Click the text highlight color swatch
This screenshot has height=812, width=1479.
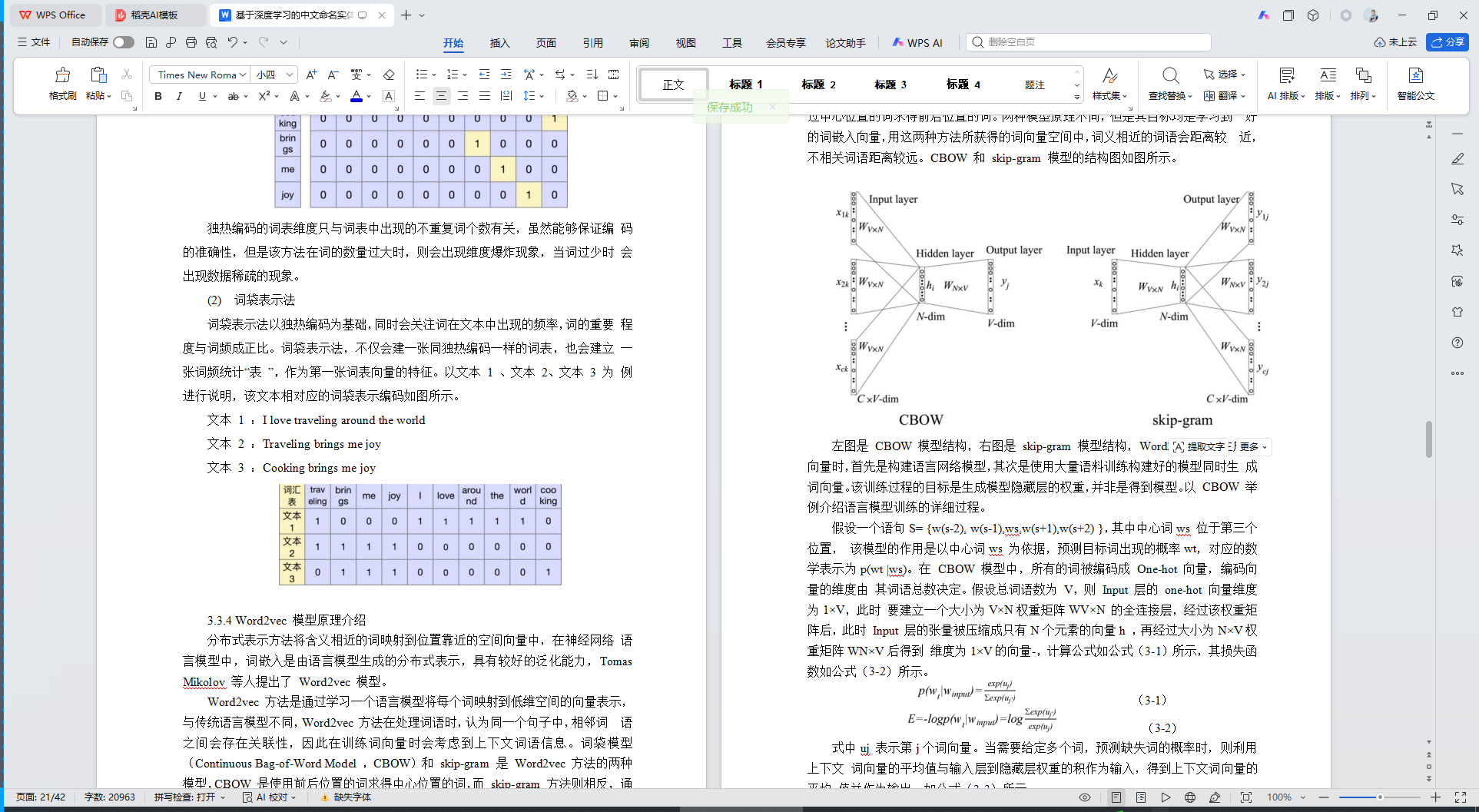click(x=326, y=96)
